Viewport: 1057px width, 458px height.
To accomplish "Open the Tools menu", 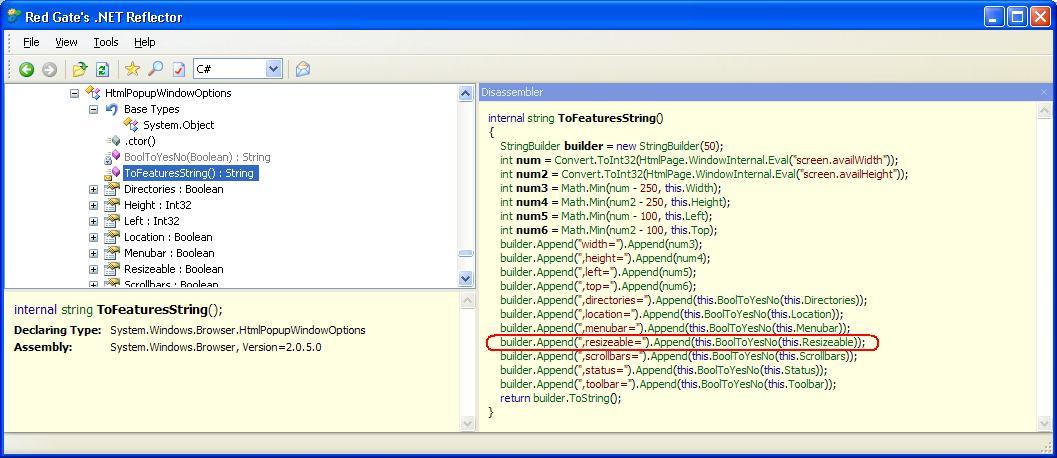I will point(106,42).
